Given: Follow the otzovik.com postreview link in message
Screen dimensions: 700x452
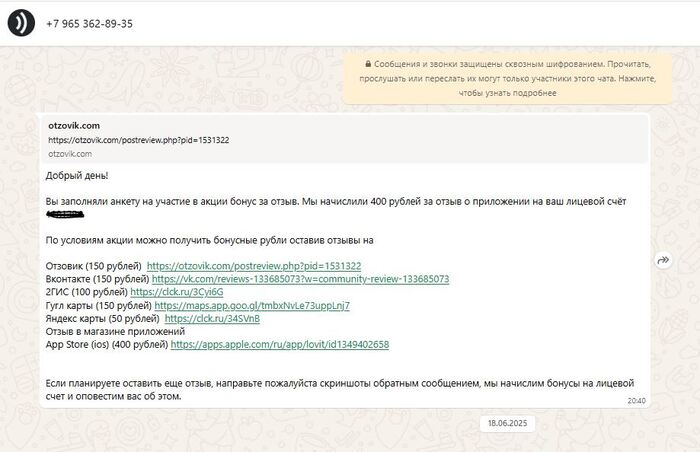Looking at the screenshot, I should (x=254, y=266).
